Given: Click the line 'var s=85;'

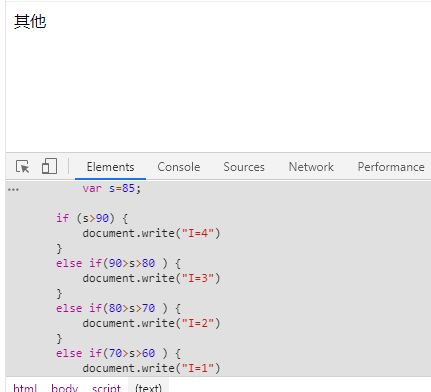Looking at the screenshot, I should coord(112,188).
